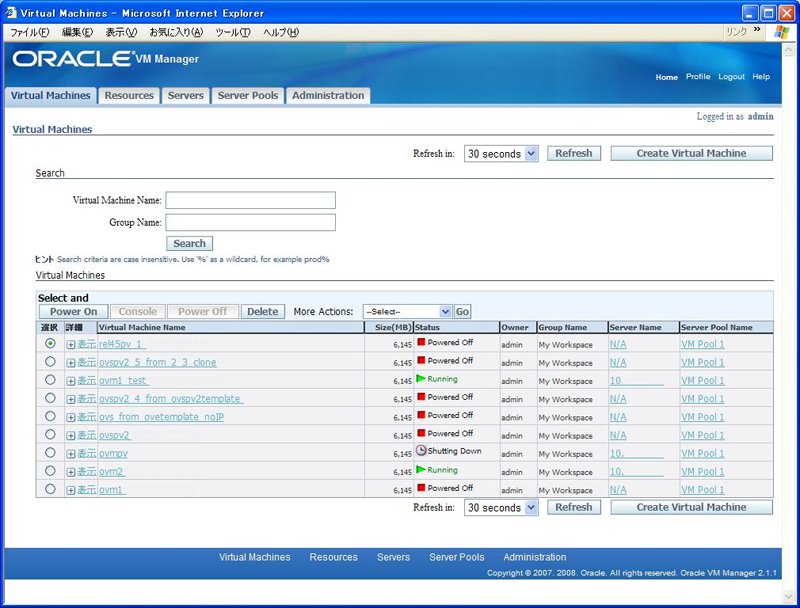Expand details plus icon for ovspv2_5_from_2_3_clone
The image size is (800, 608).
click(x=71, y=363)
